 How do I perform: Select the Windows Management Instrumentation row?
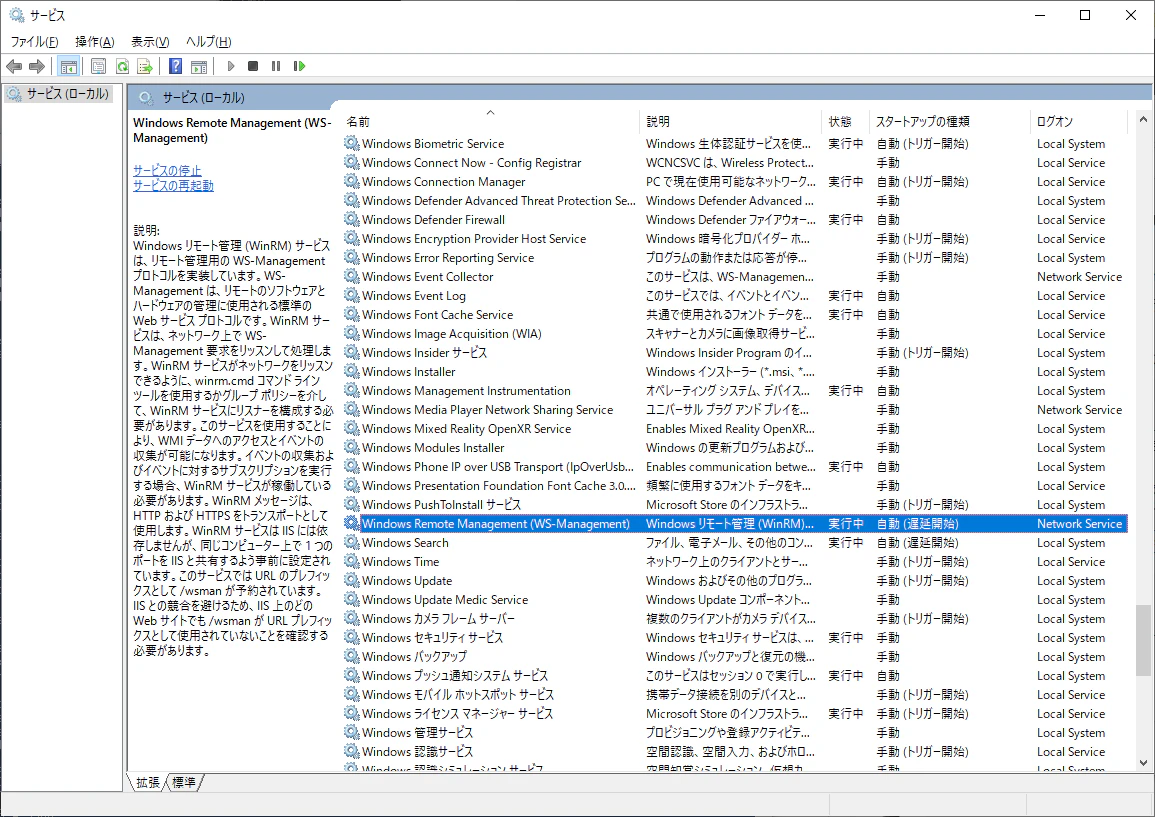pyautogui.click(x=735, y=391)
